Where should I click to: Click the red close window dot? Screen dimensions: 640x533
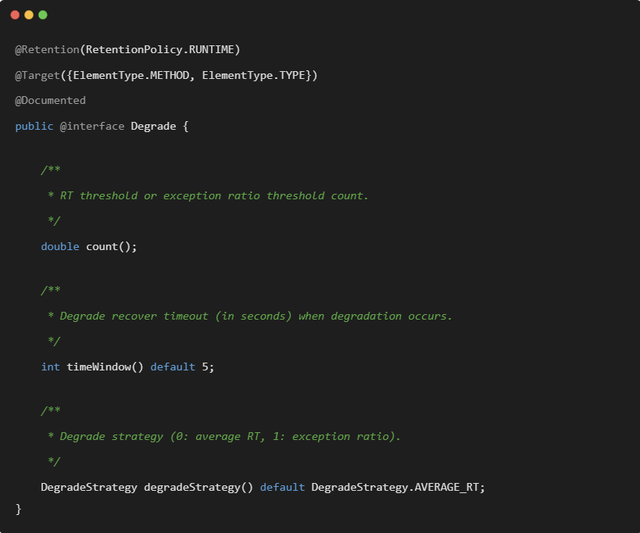[x=15, y=15]
